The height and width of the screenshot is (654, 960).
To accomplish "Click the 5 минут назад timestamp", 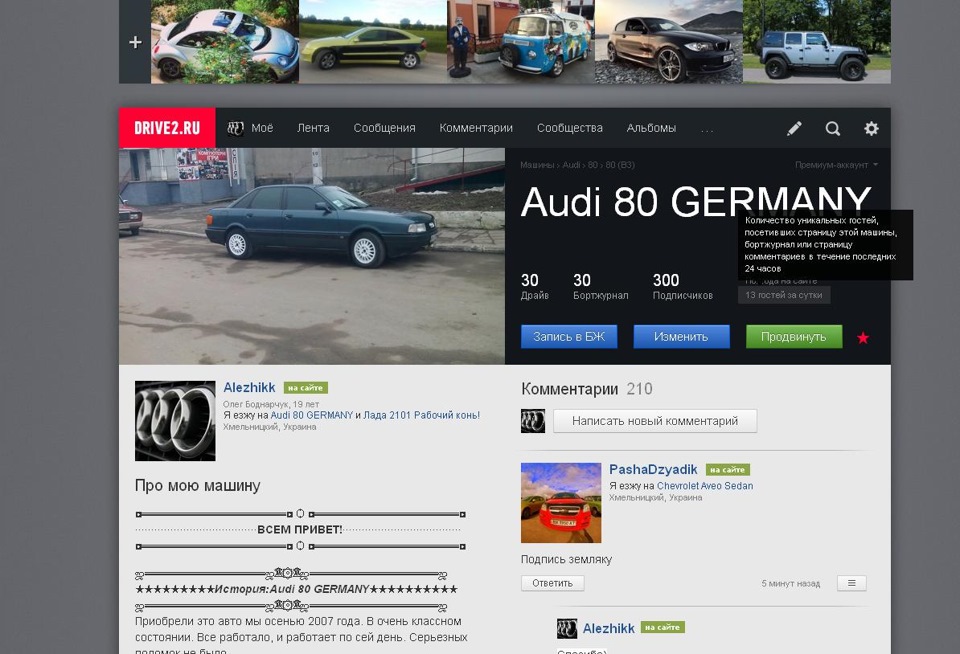I will 790,584.
